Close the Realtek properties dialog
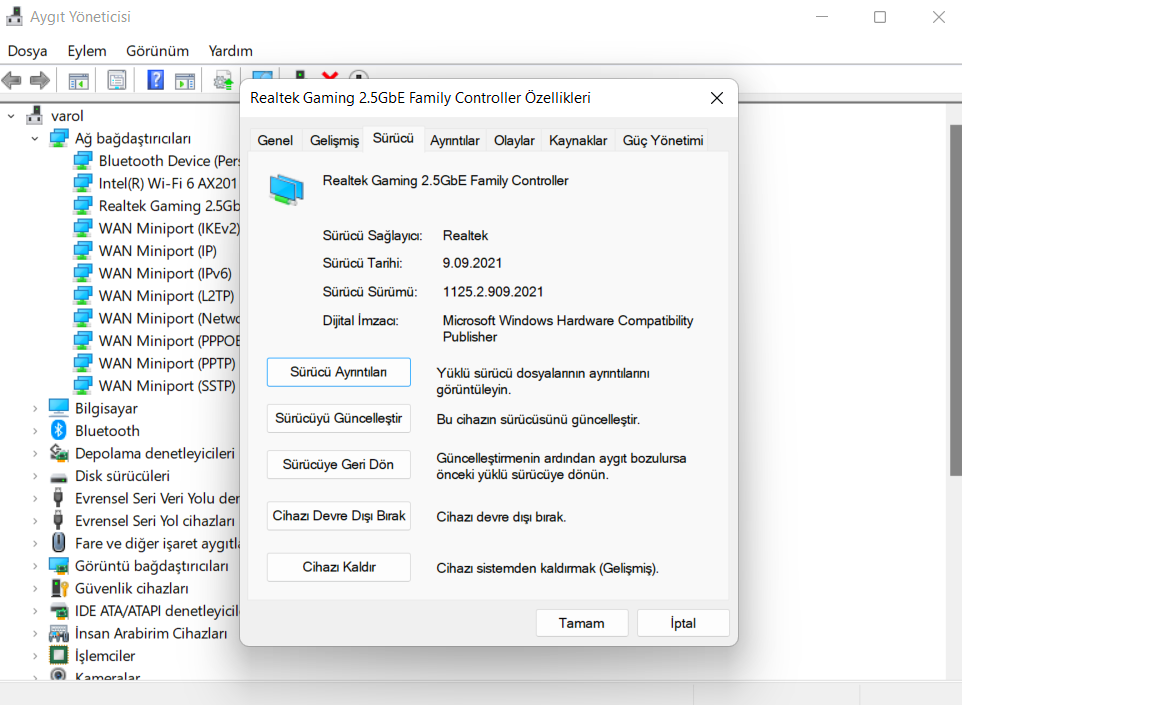This screenshot has width=1152, height=705. click(x=717, y=98)
